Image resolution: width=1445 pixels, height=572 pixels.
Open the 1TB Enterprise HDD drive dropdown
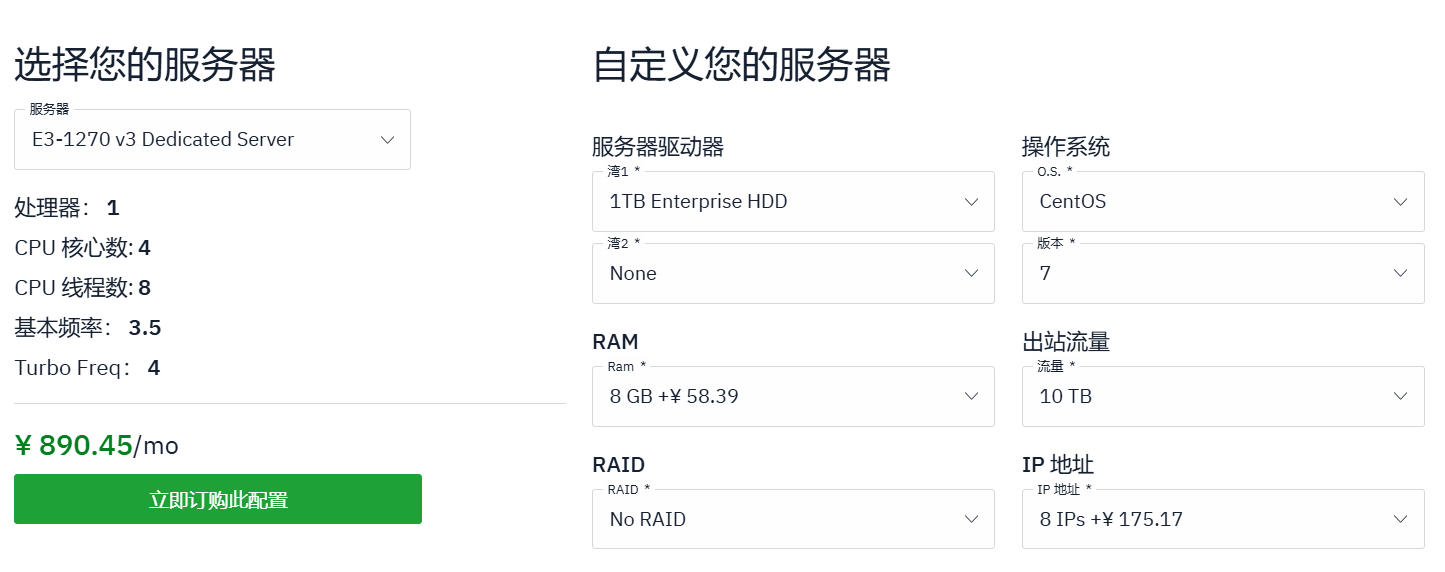pyautogui.click(x=780, y=202)
